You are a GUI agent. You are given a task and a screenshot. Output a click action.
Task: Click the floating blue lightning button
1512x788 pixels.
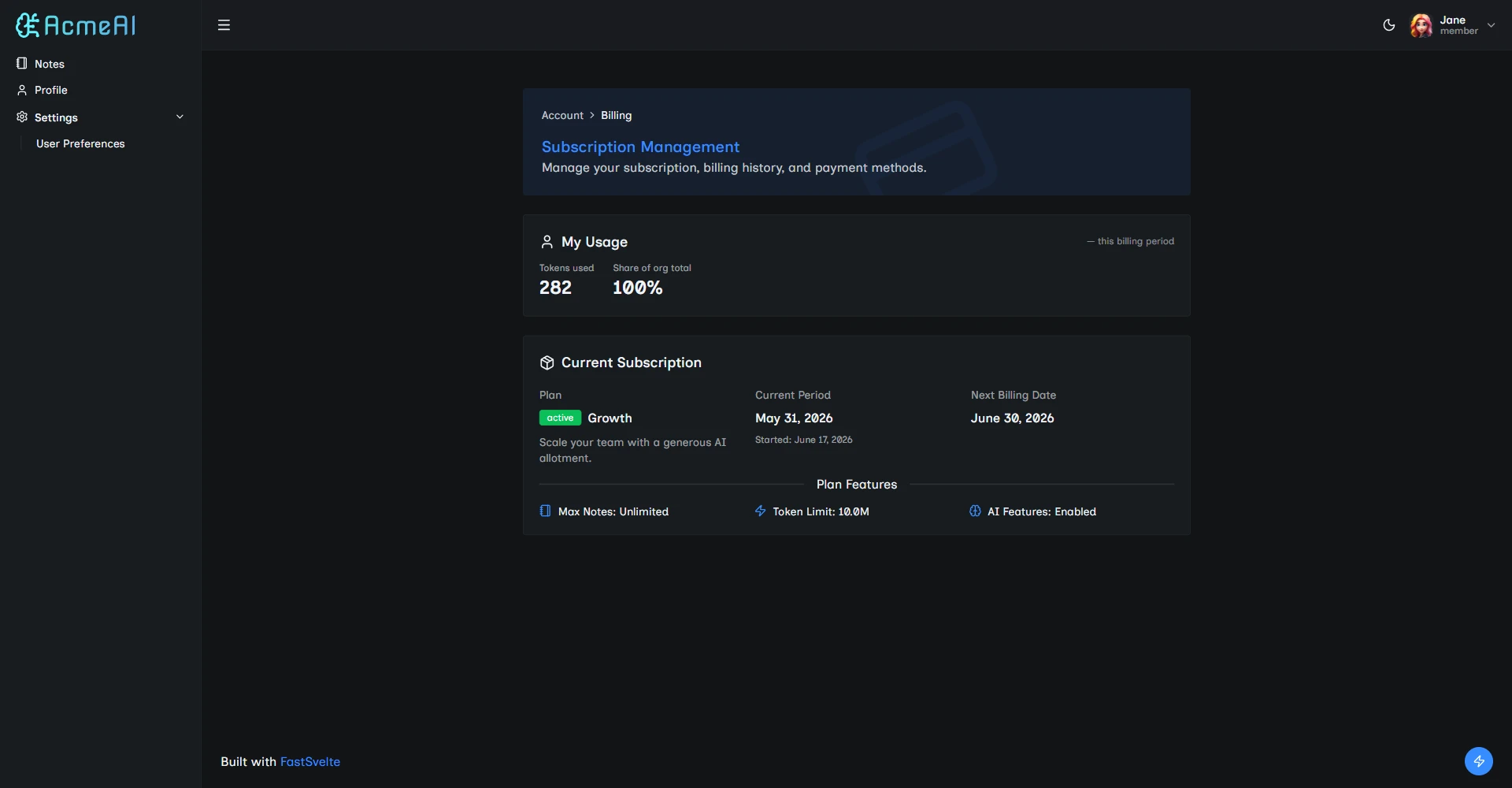pyautogui.click(x=1478, y=761)
